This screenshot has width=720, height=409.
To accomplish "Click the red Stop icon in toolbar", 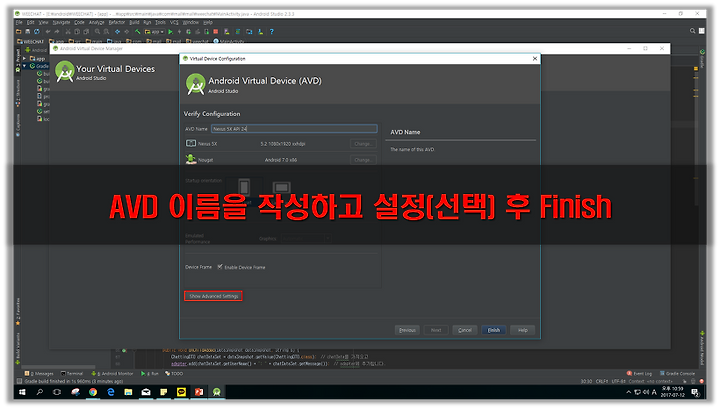I will pos(215,32).
